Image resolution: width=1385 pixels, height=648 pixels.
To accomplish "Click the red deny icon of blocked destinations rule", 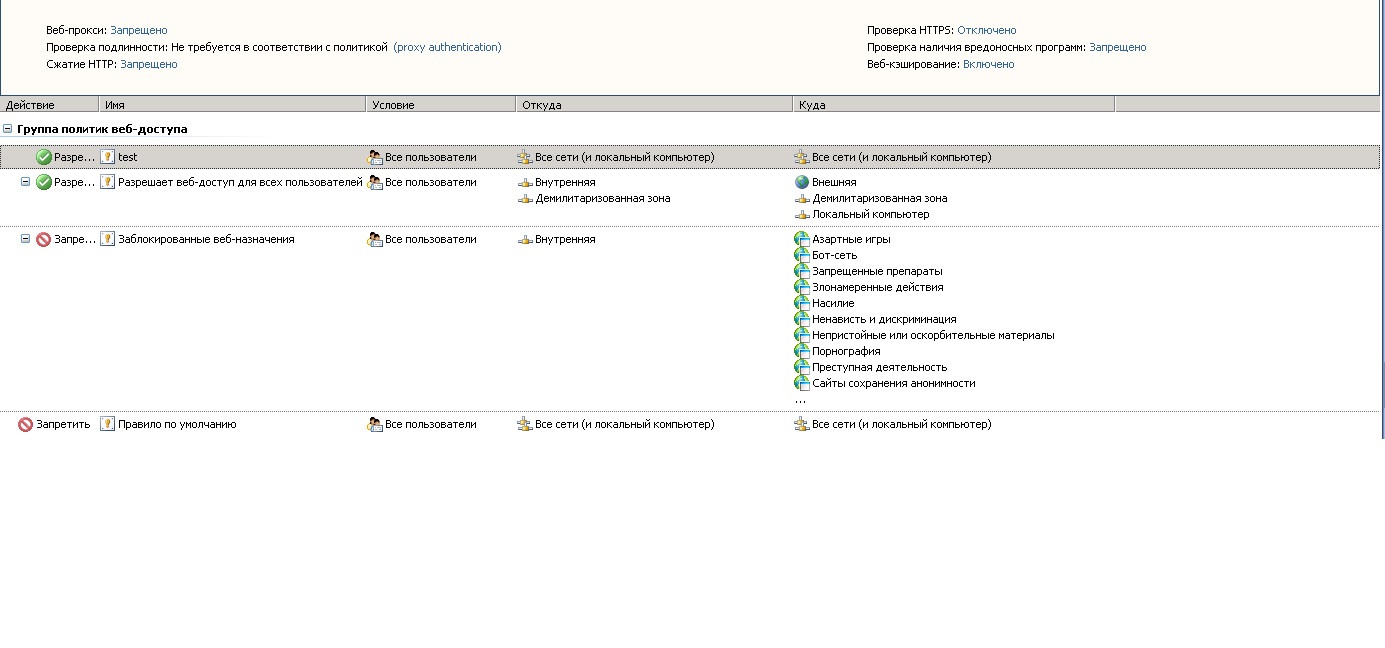I will [x=44, y=240].
